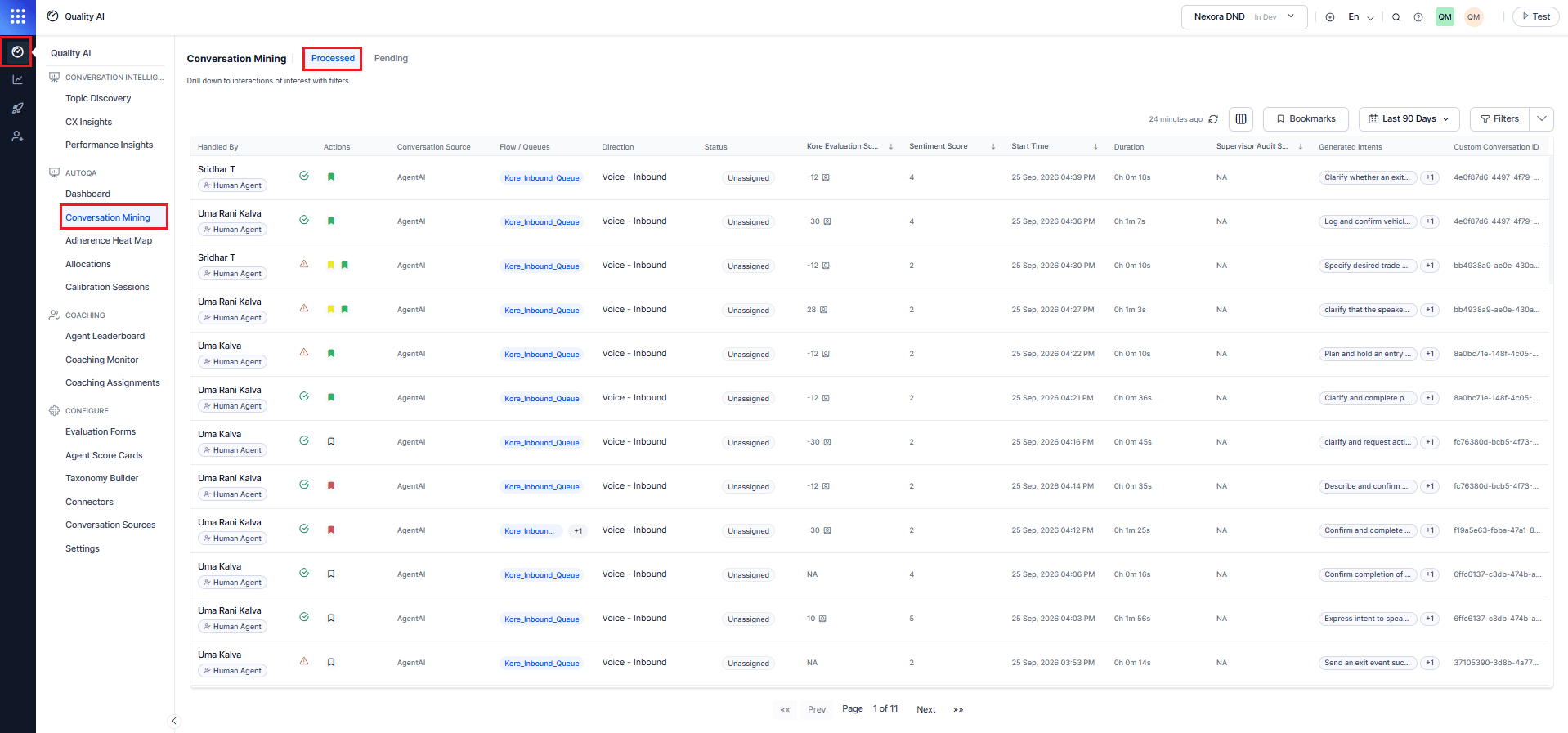Open Settings in sidebar
Screen dimensions: 1568x733
click(x=82, y=548)
